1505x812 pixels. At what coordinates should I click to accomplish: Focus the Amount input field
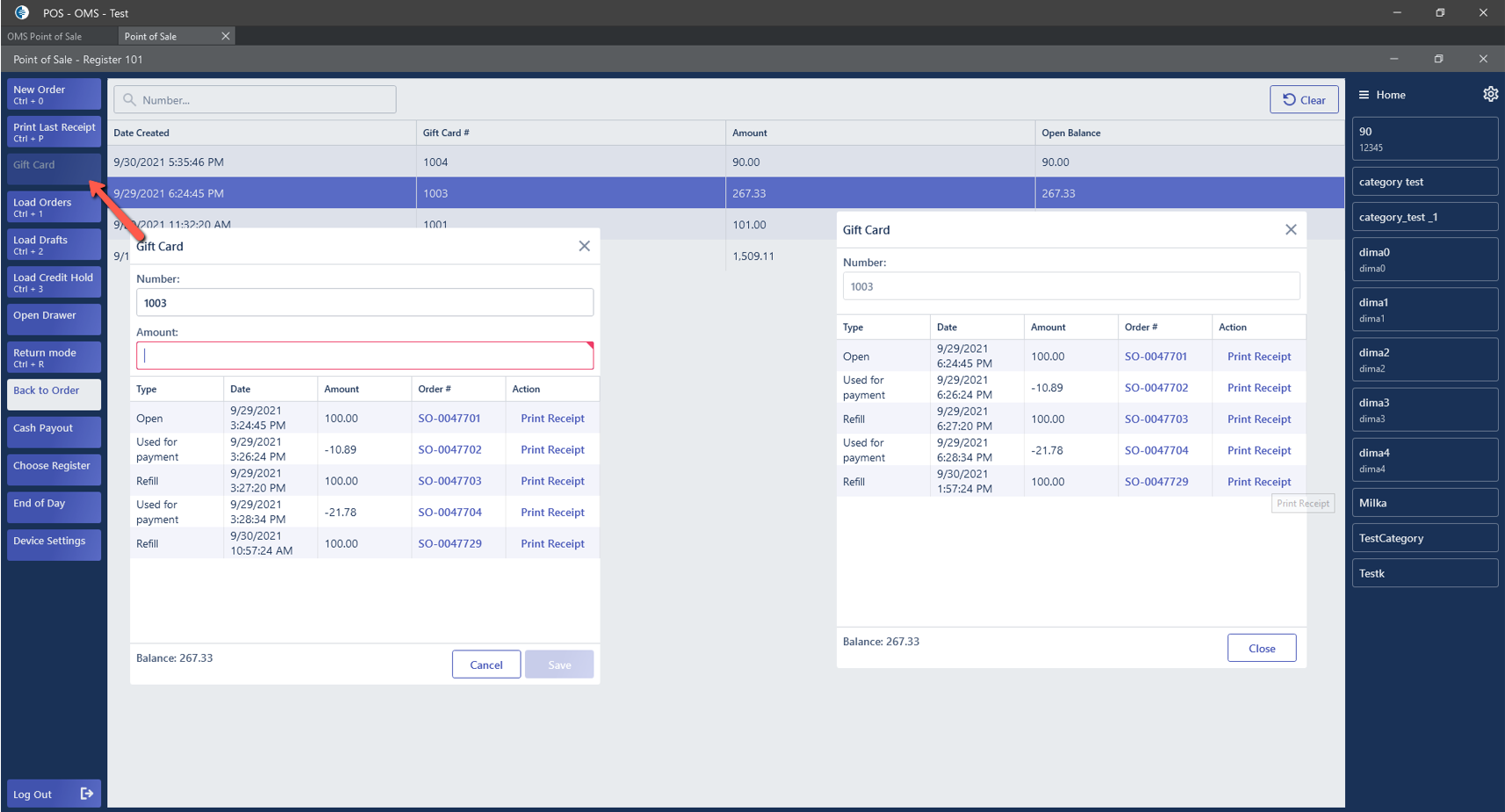coord(364,356)
